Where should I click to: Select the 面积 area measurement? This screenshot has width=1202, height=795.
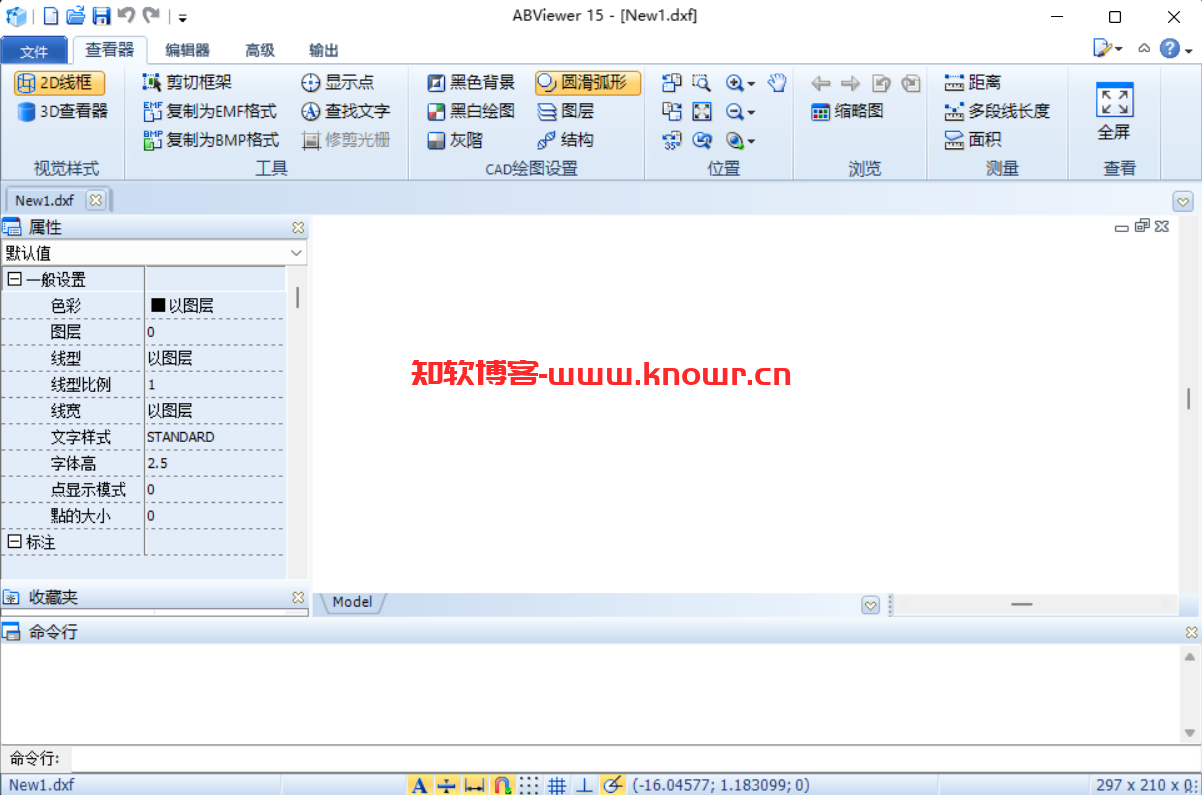(972, 140)
